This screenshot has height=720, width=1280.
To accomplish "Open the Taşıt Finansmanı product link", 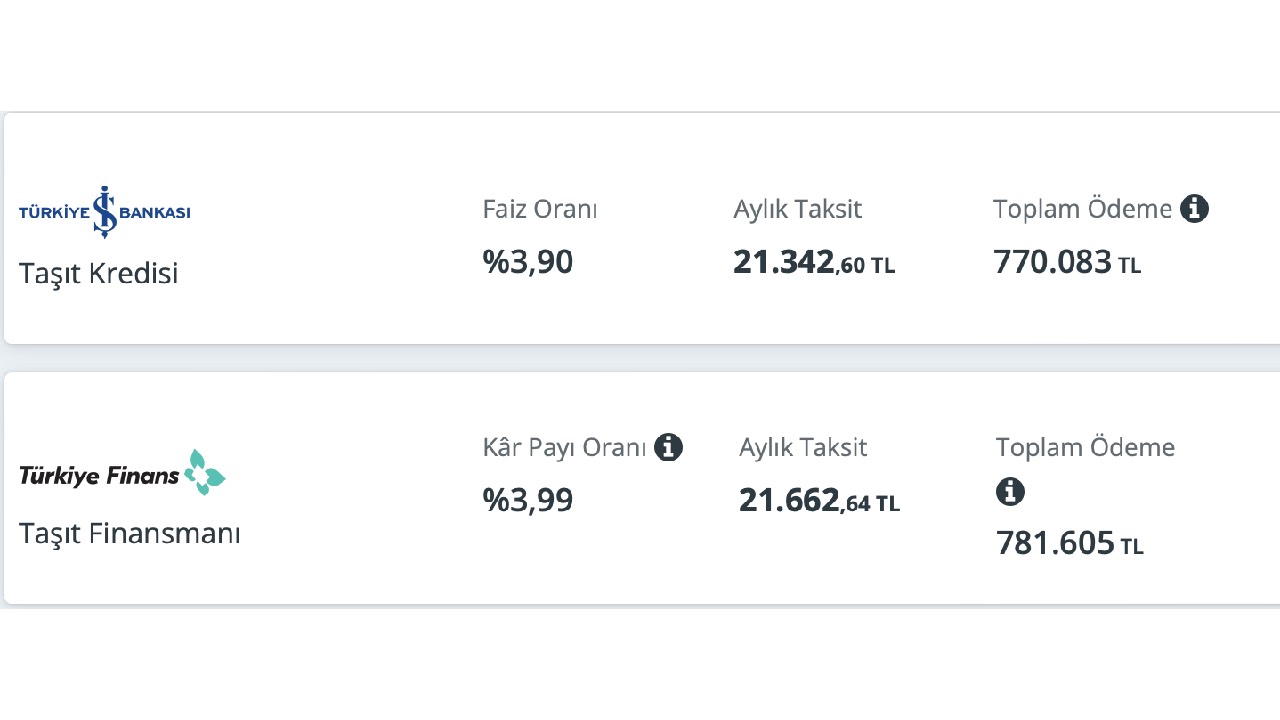I will click(130, 533).
